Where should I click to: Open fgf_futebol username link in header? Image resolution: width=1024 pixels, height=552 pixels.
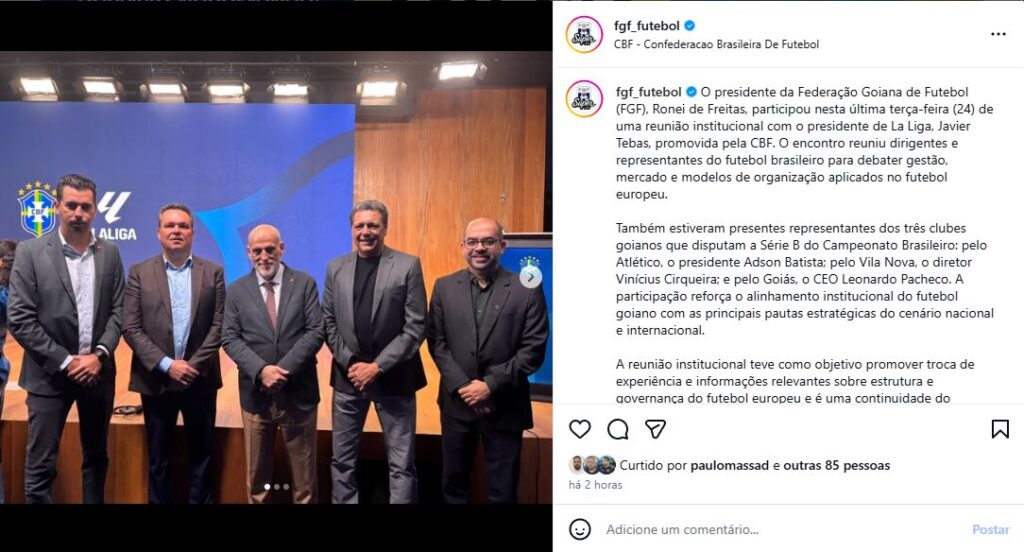pos(647,26)
